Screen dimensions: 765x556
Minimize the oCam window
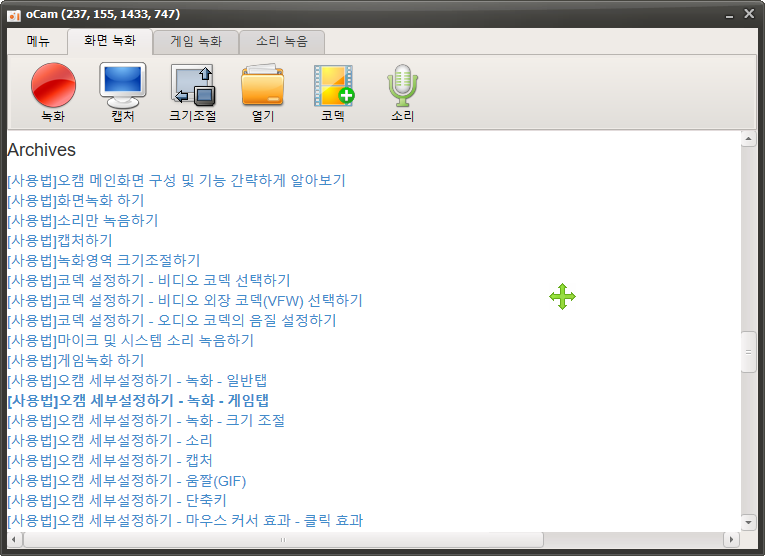coord(729,15)
